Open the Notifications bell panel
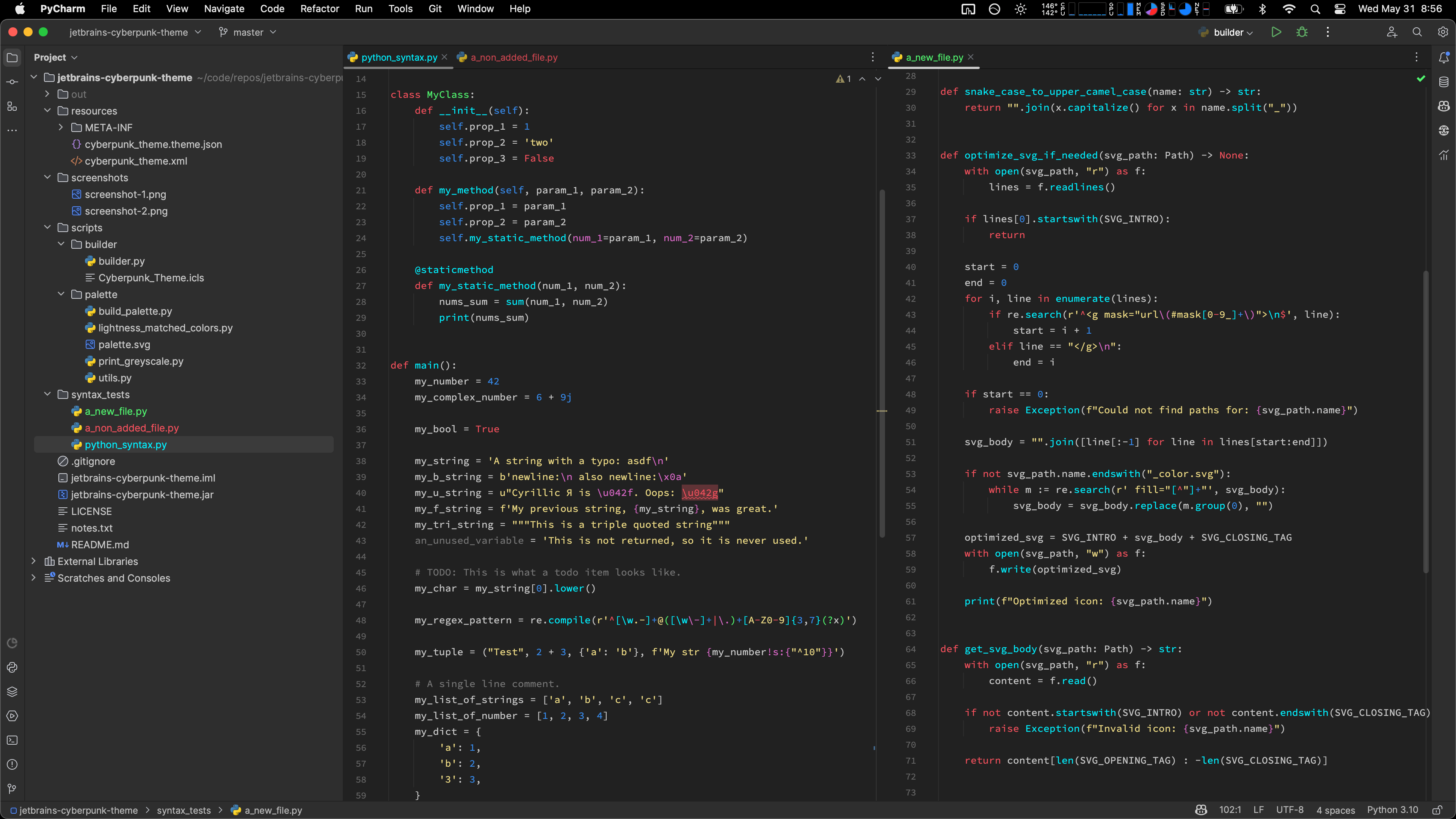 1443,57
